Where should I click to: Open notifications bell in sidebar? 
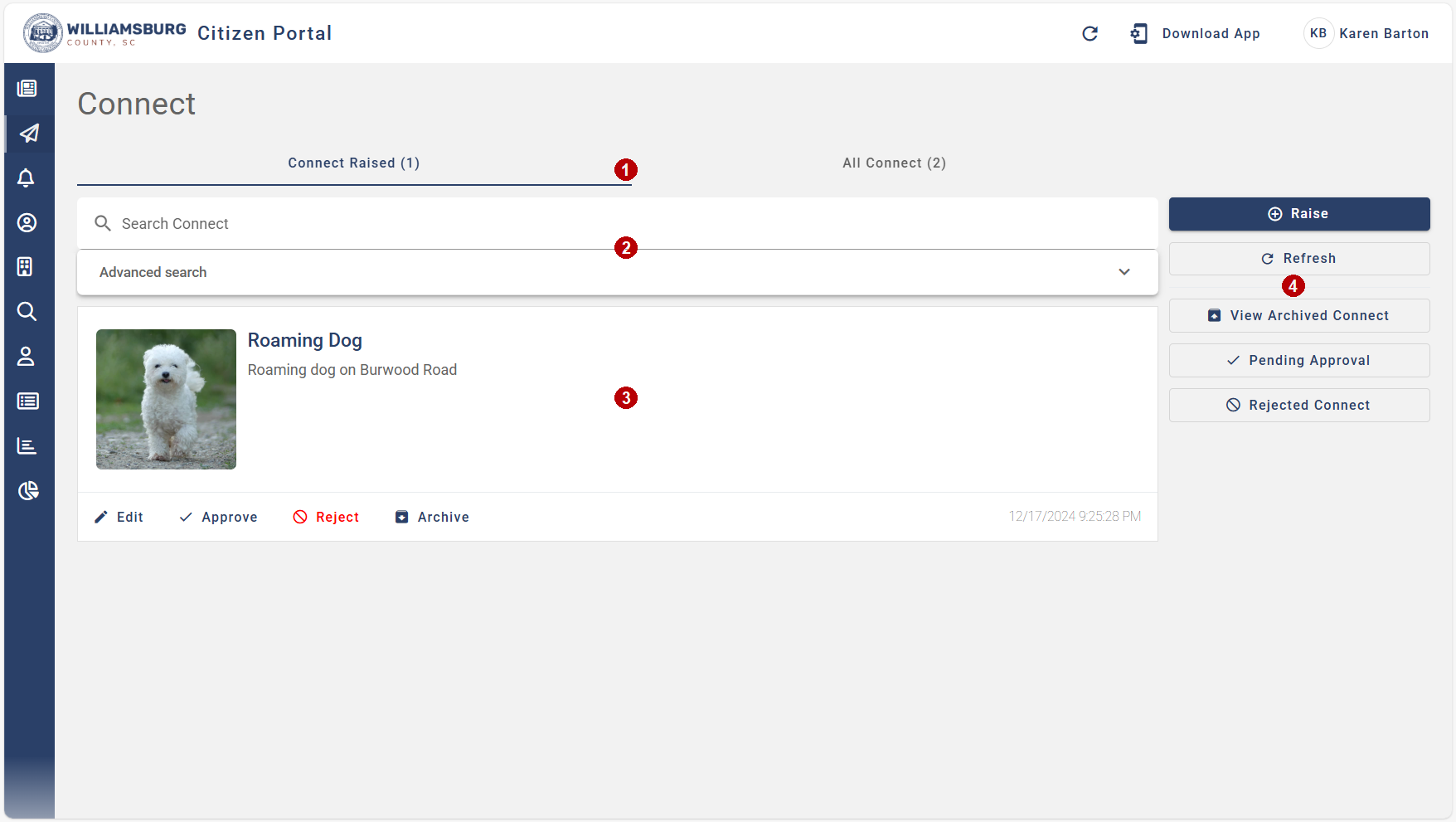click(x=27, y=178)
